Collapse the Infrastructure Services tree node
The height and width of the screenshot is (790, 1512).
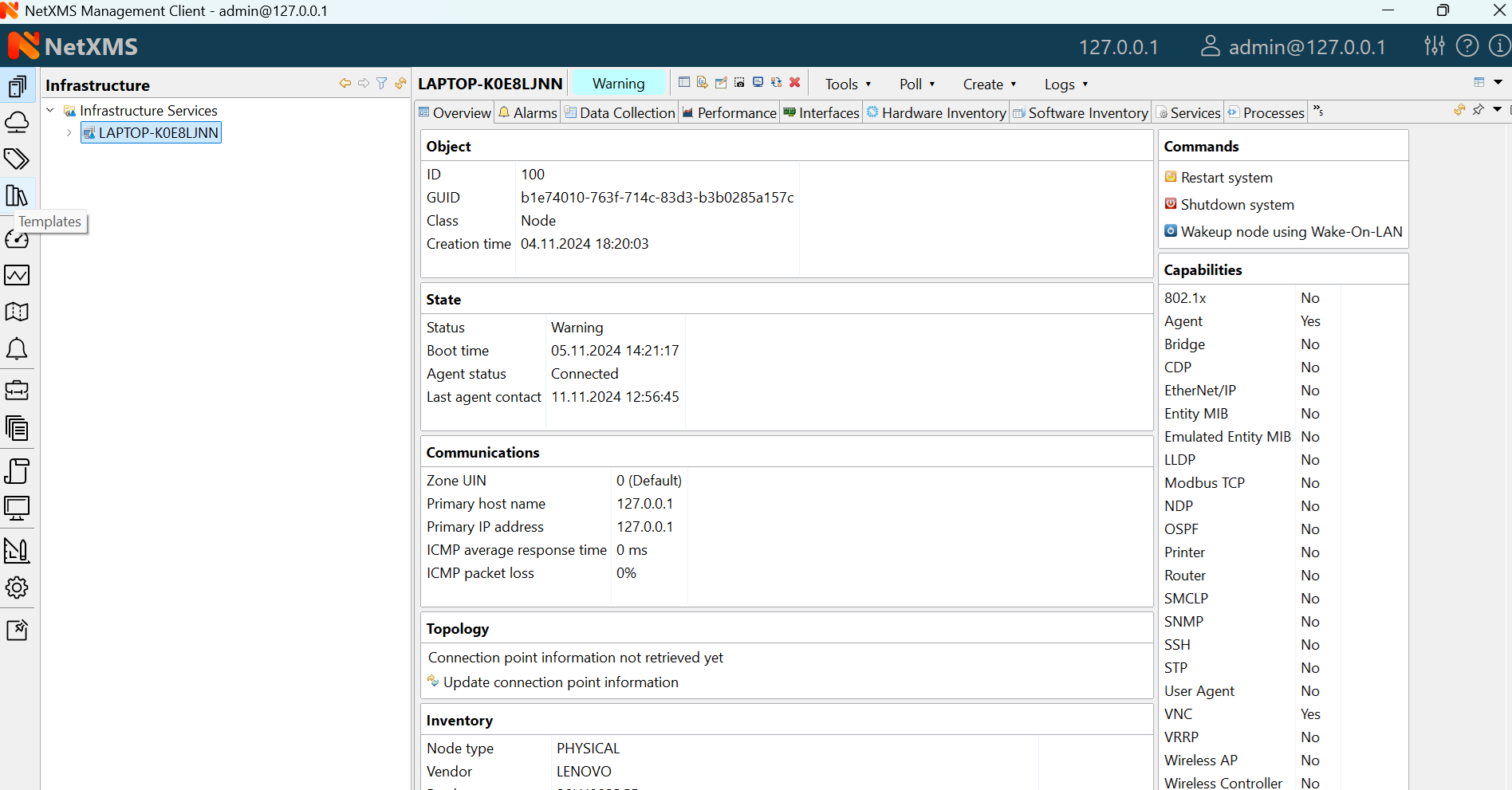[50, 111]
